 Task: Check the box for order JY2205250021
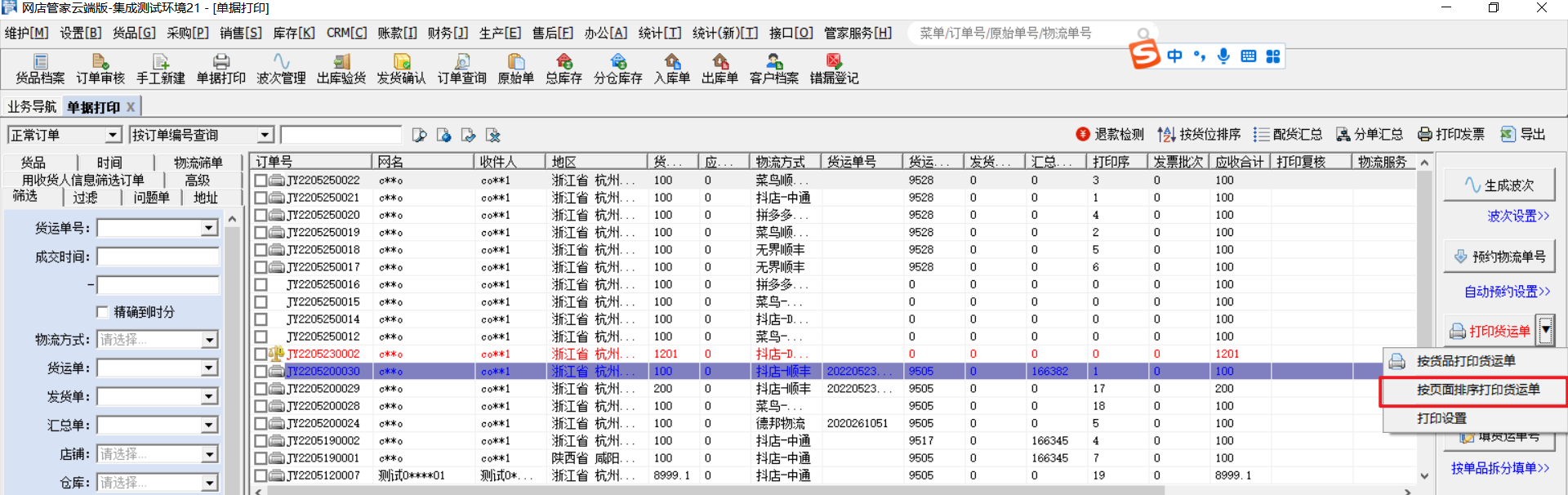[261, 198]
